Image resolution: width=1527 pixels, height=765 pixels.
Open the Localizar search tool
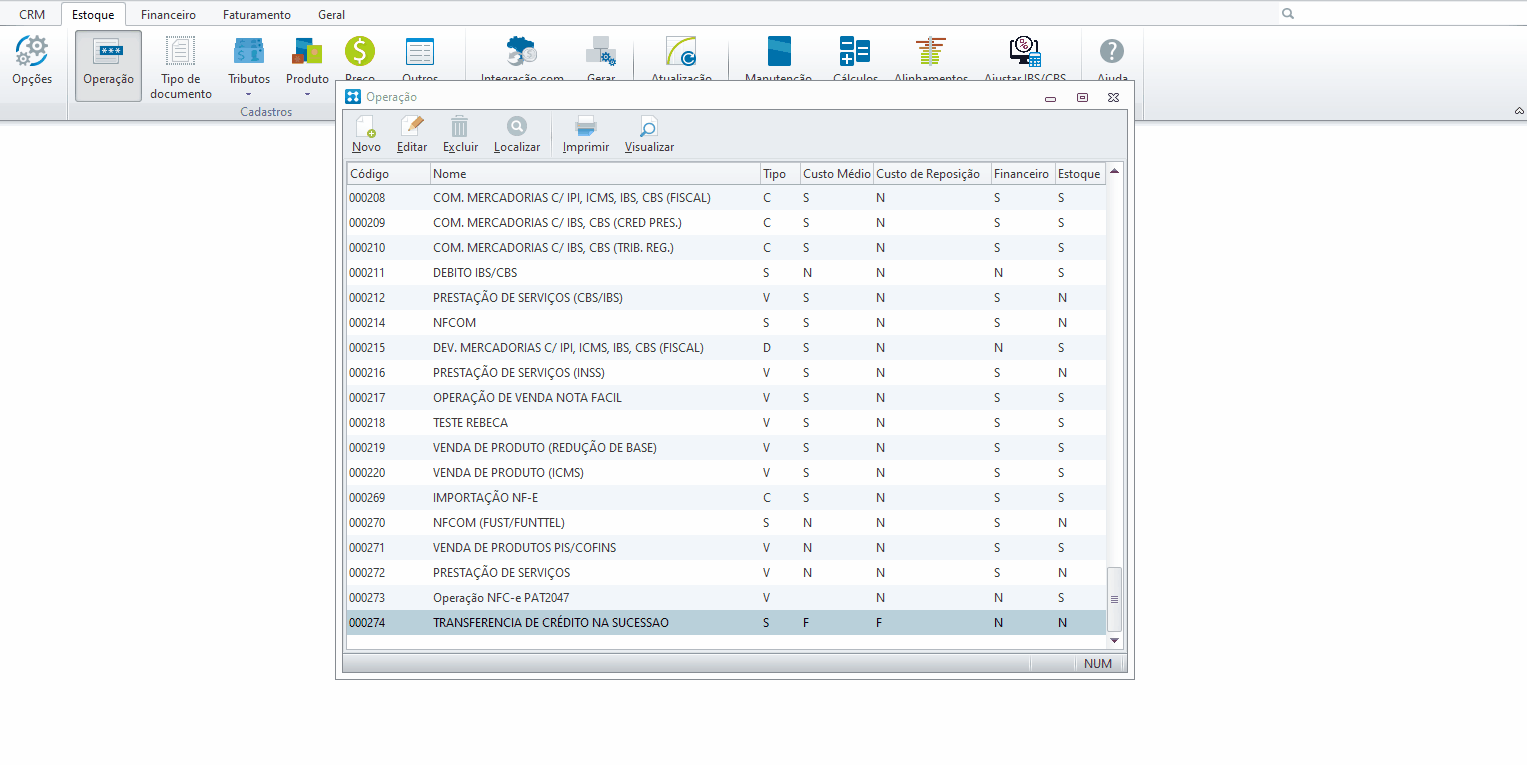(517, 126)
